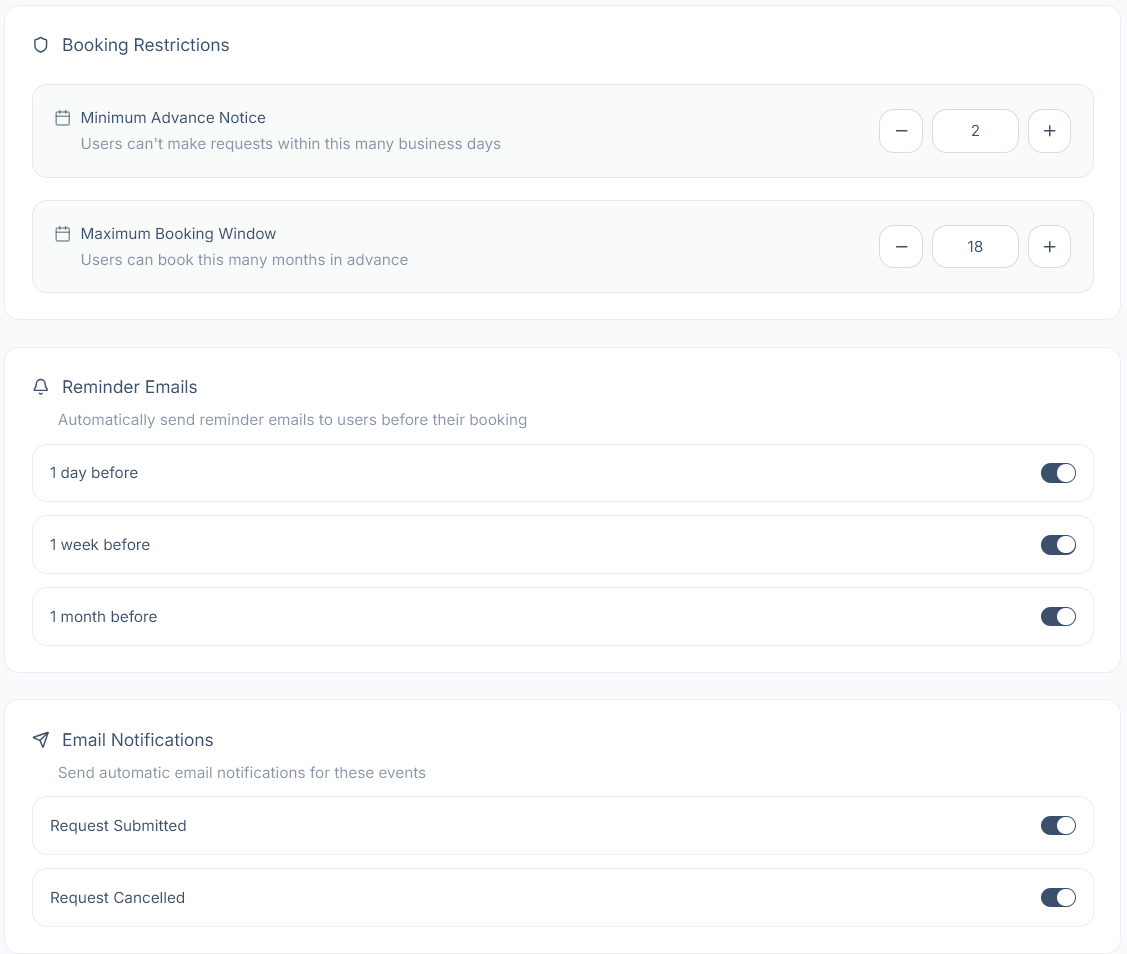
Task: Click "Send automatic email notifications for these events" text
Action: 242,773
